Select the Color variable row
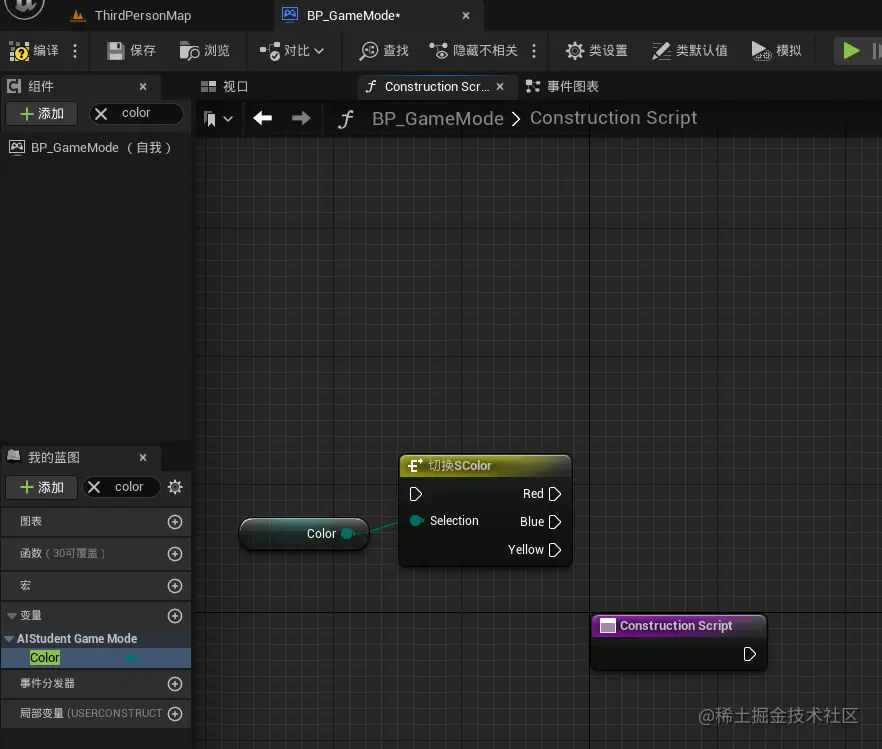The image size is (882, 749). pyautogui.click(x=96, y=658)
